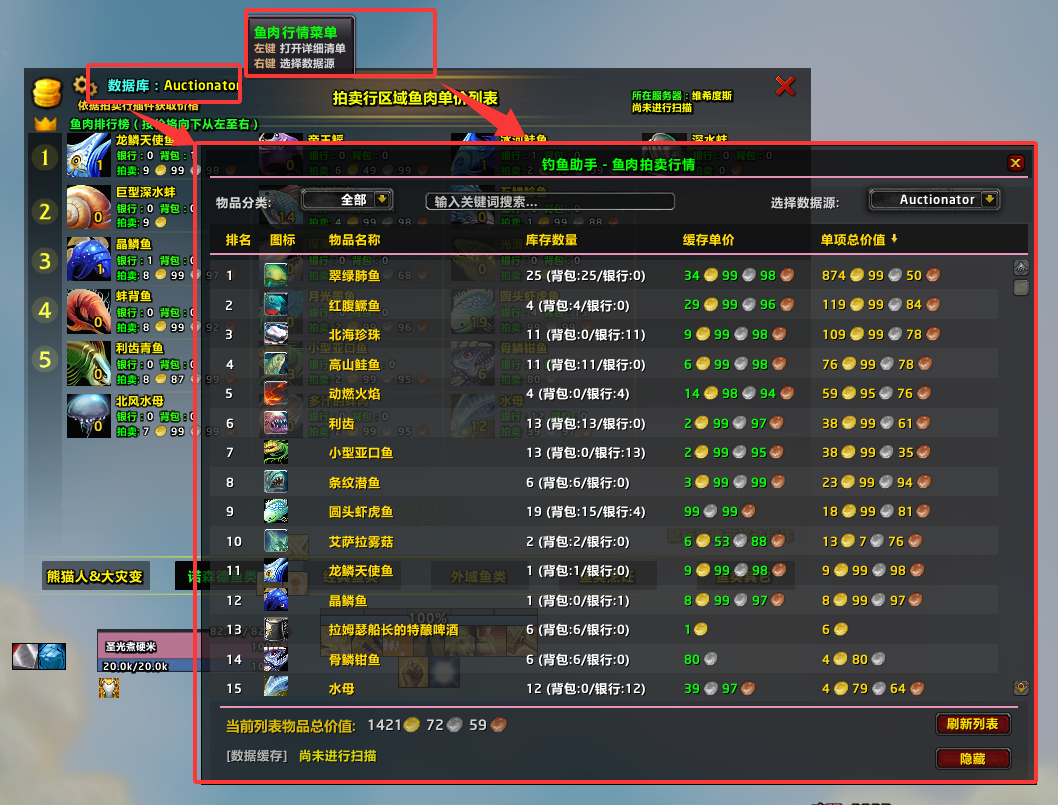1058x805 pixels.
Task: Click the 高山鲑鱼 fish icon
Action: pyautogui.click(x=275, y=364)
